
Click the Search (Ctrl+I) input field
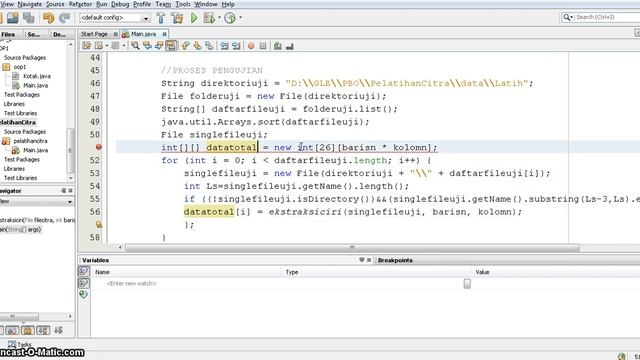pyautogui.click(x=607, y=17)
